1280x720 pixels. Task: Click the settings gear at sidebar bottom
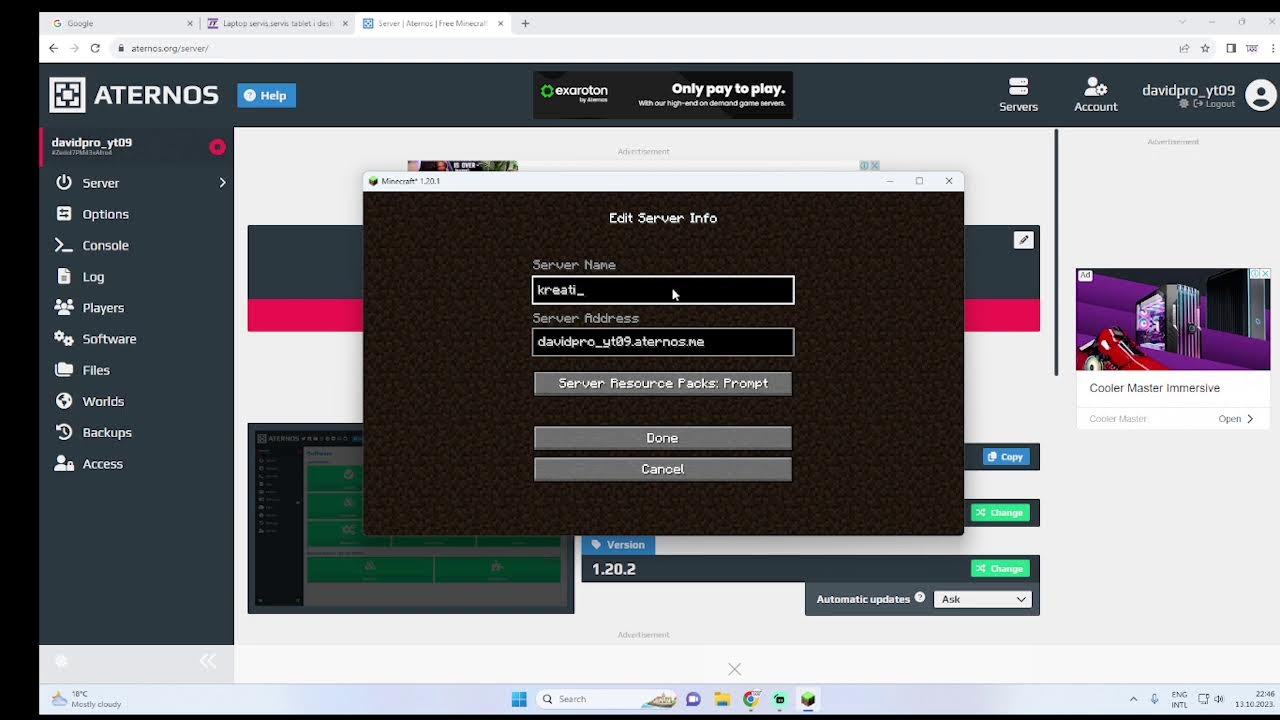click(x=61, y=661)
